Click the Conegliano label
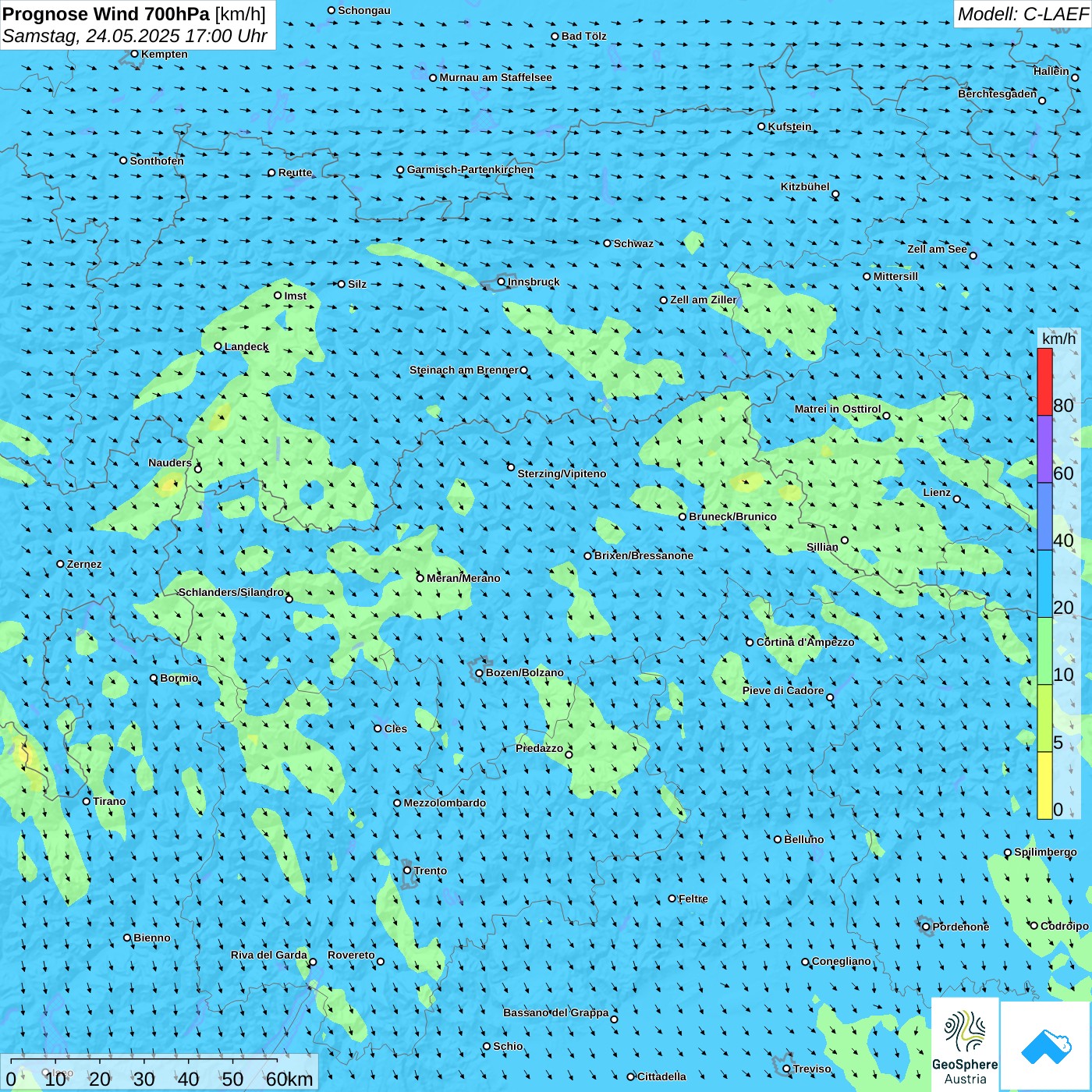The image size is (1092, 1092). pyautogui.click(x=842, y=961)
